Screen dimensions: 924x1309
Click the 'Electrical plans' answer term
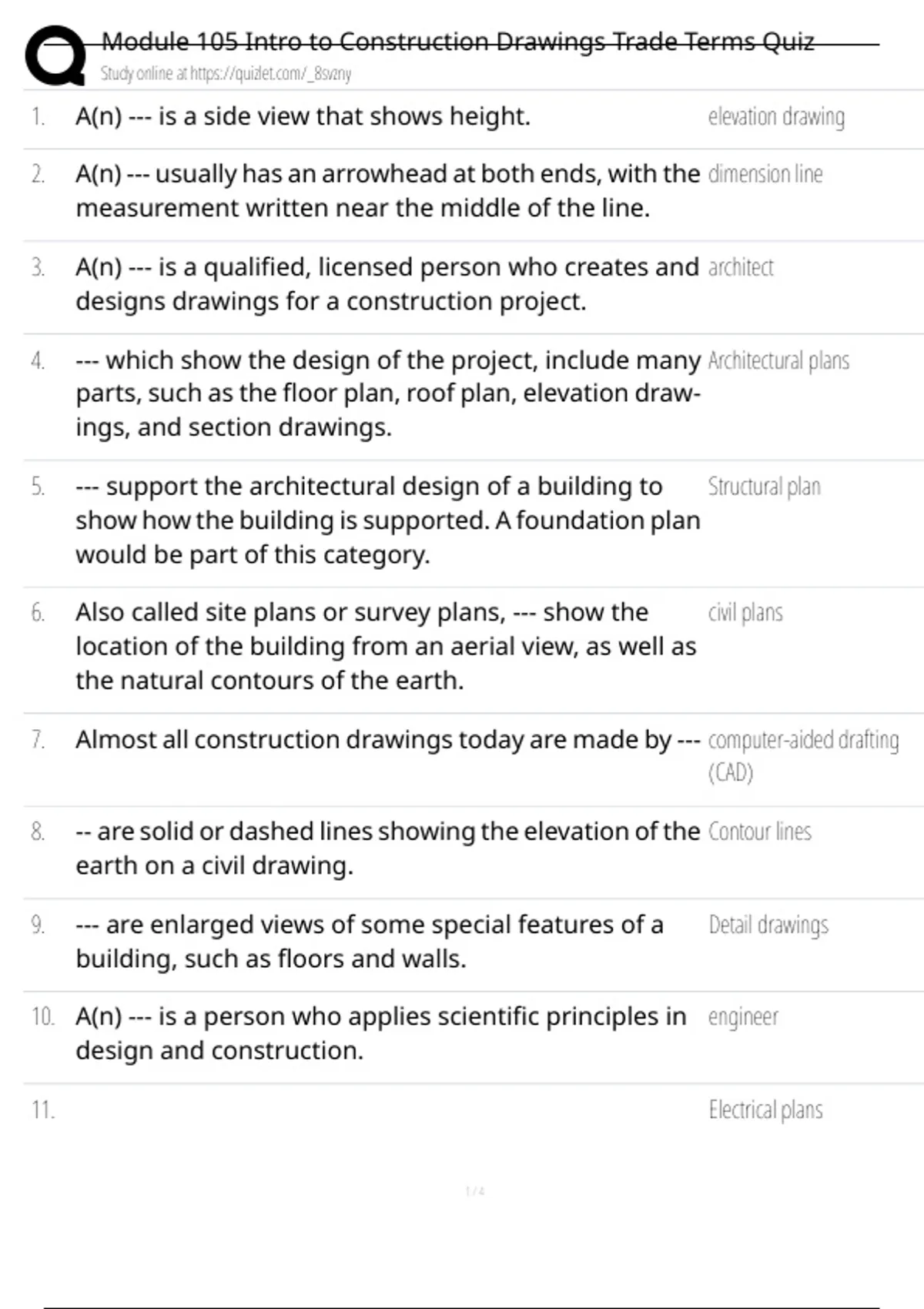click(x=765, y=1110)
